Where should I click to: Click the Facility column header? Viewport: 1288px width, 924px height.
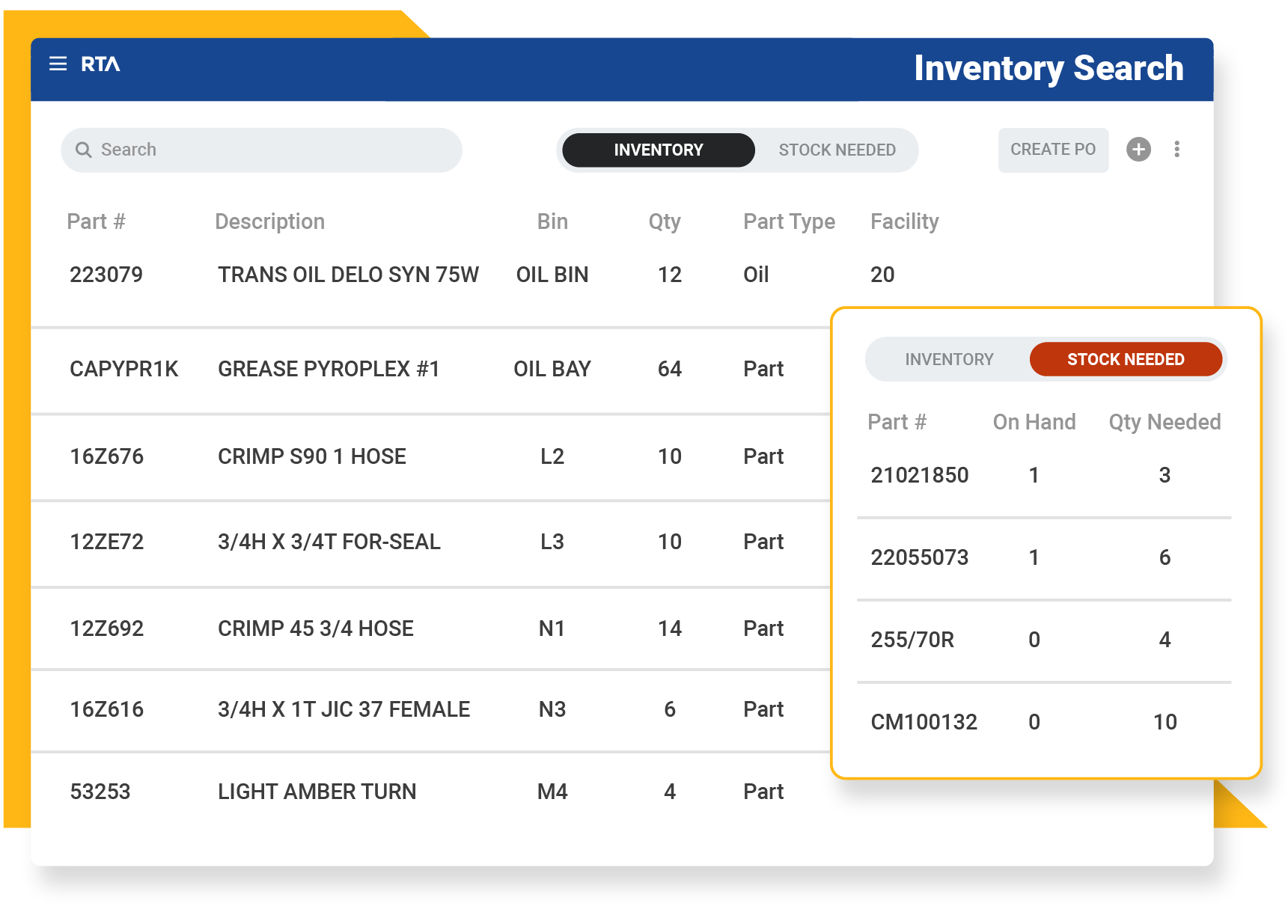(904, 221)
